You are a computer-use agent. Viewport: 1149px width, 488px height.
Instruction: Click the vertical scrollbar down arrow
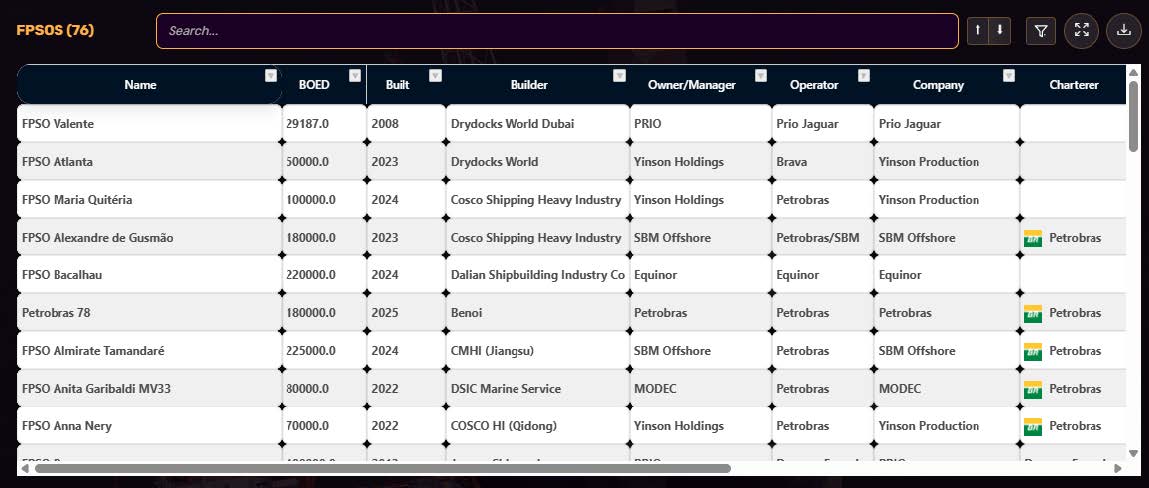(x=1134, y=454)
